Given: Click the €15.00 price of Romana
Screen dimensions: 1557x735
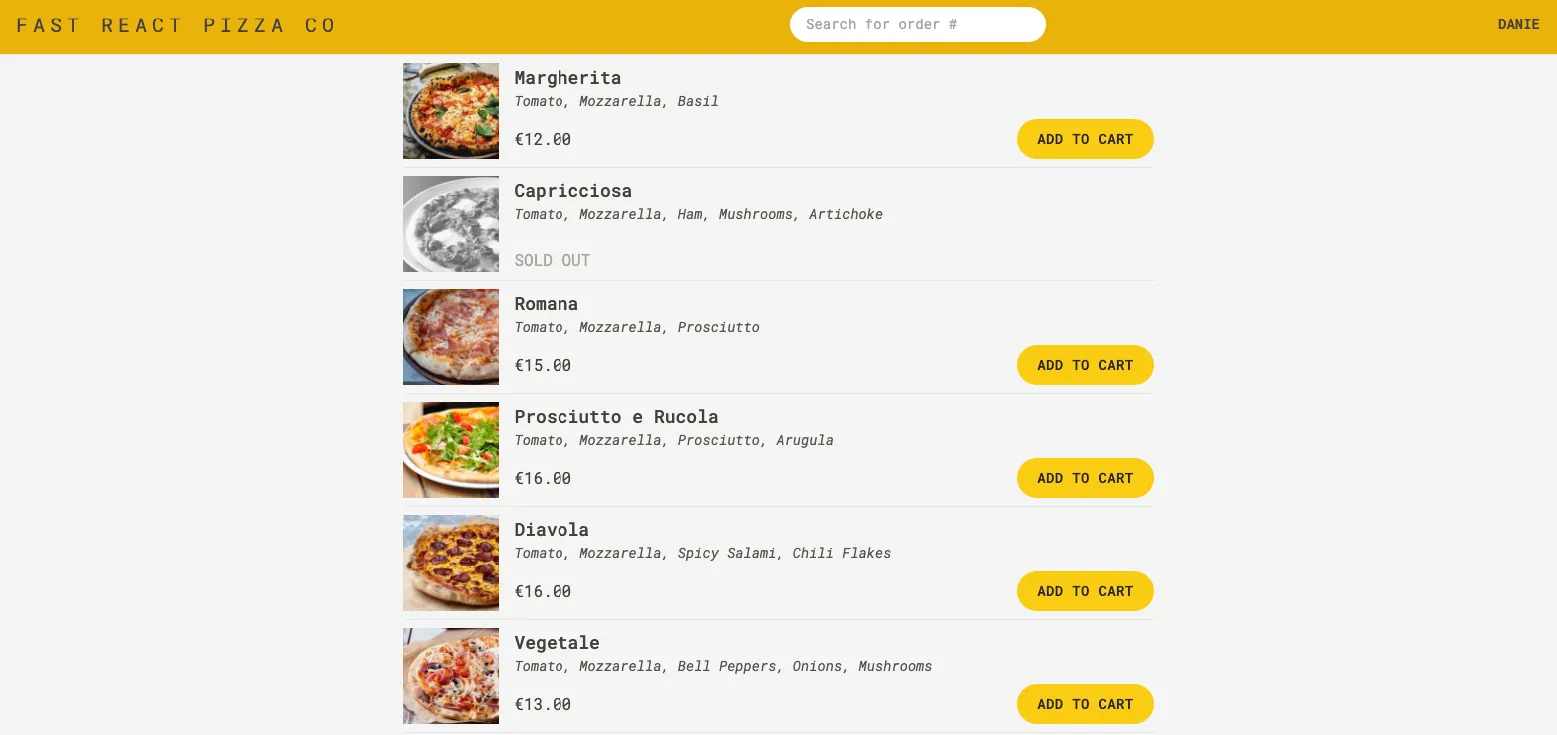Looking at the screenshot, I should [543, 365].
